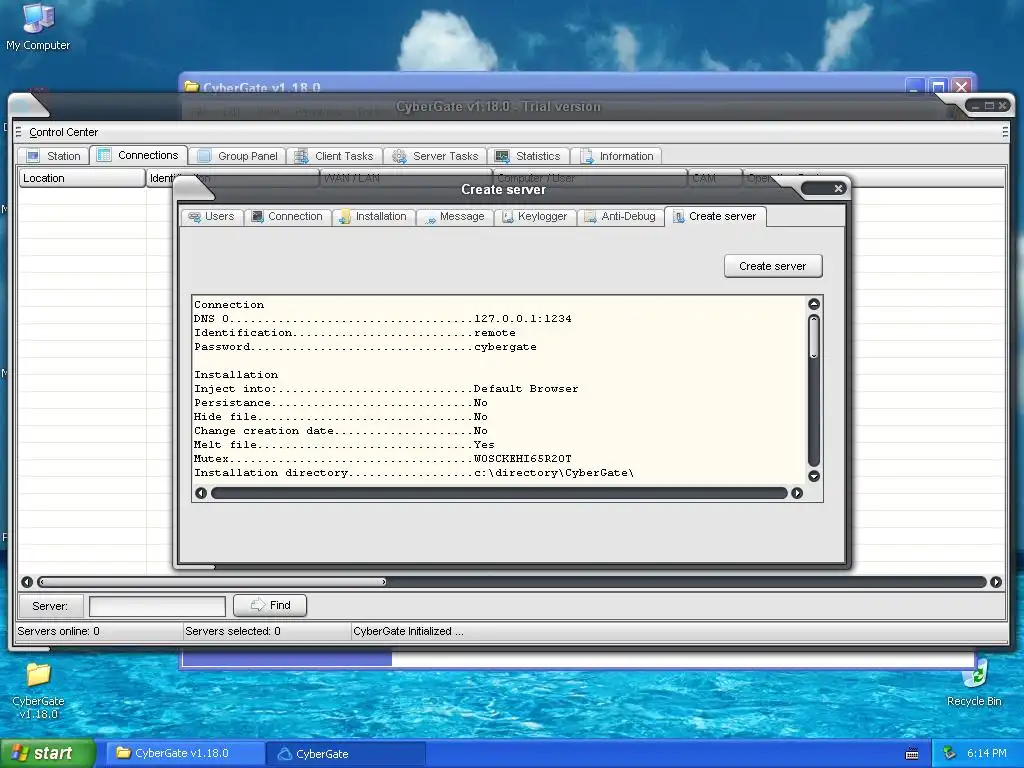Image resolution: width=1024 pixels, height=768 pixels.
Task: Click the Keylogger tab icon
Action: (507, 217)
